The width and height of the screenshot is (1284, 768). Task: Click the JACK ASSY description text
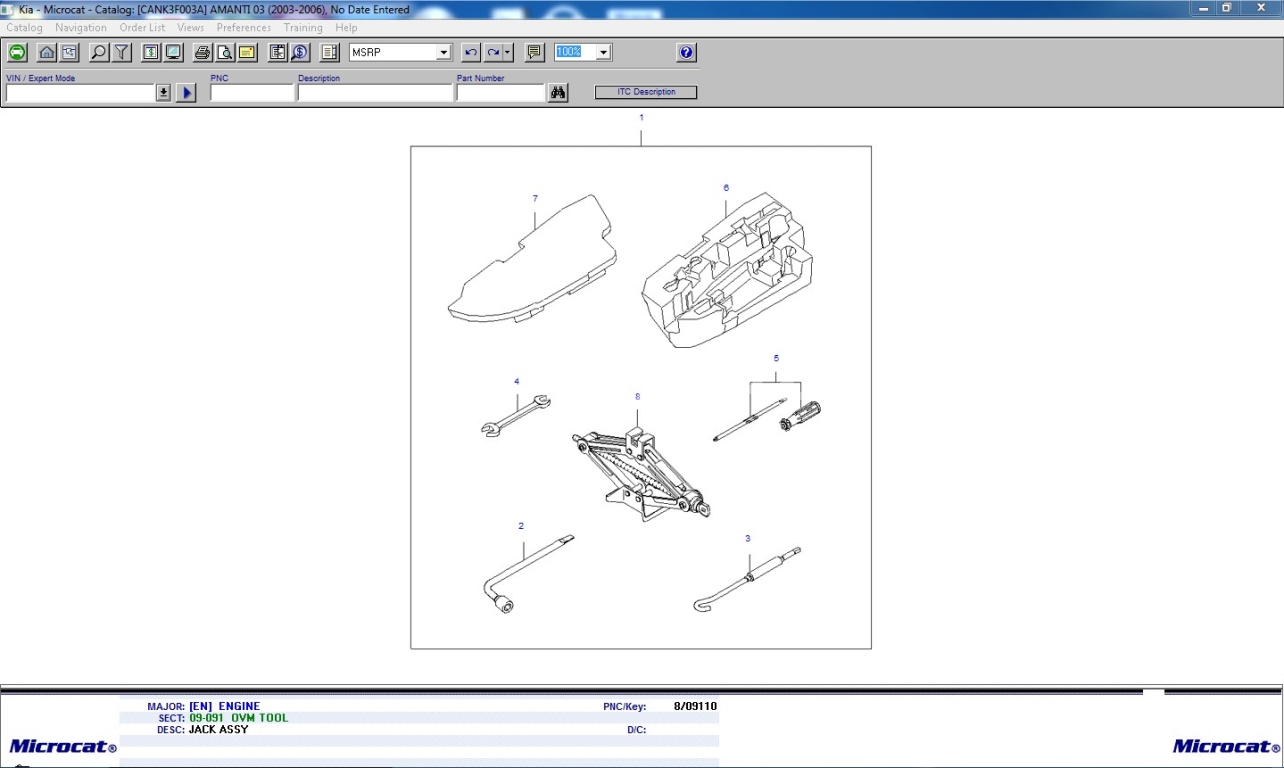tap(218, 729)
